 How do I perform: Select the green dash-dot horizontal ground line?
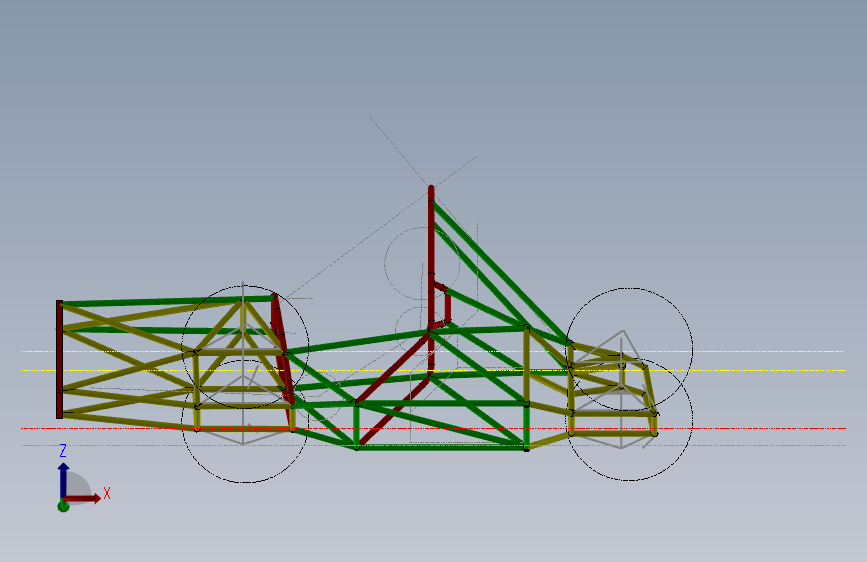[434, 445]
